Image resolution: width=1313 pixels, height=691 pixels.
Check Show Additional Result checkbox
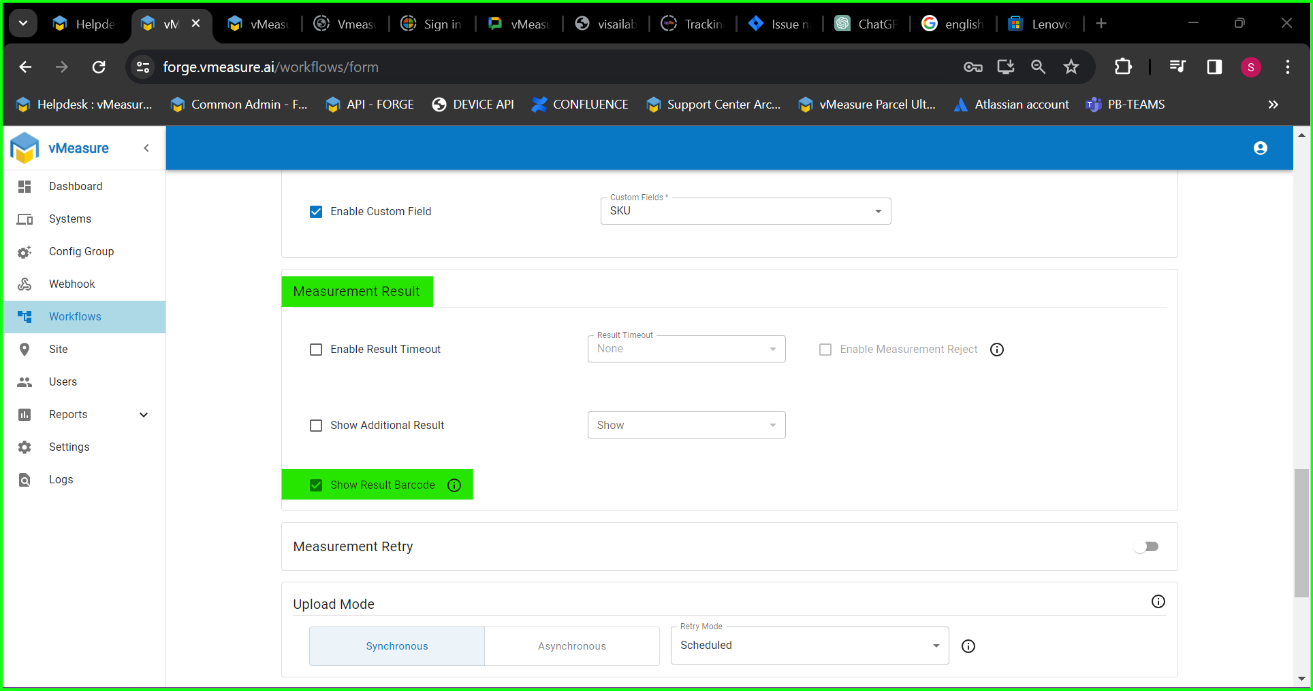click(x=316, y=426)
